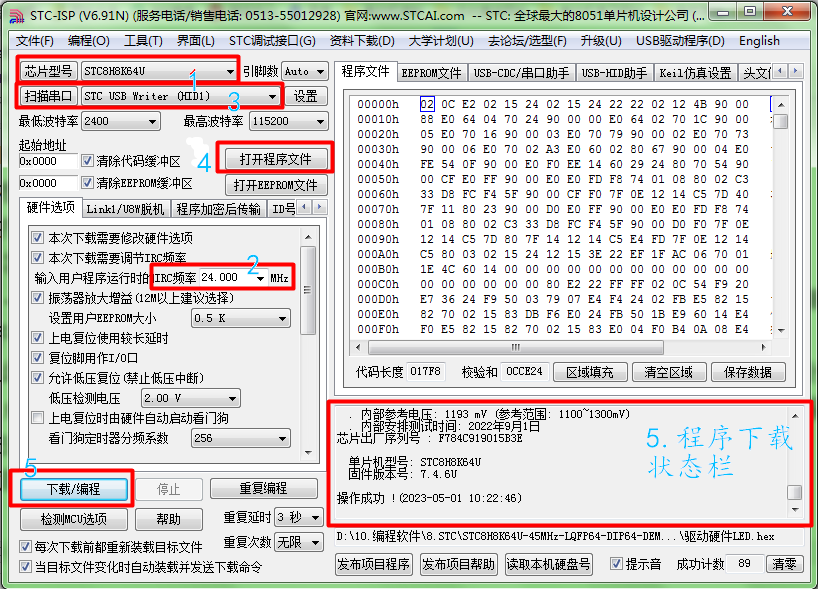The height and width of the screenshot is (589, 818).
Task: Open 编程(O) menu
Action: pos(89,41)
